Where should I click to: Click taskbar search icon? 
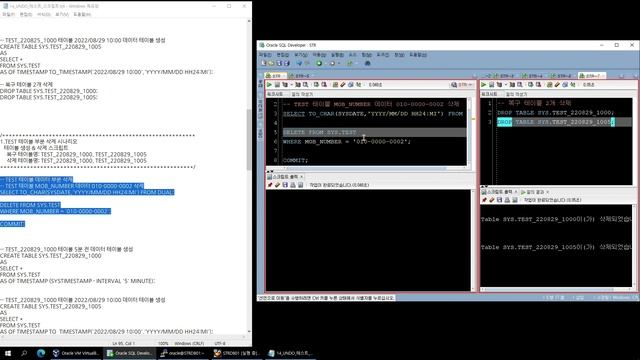(x=24, y=353)
